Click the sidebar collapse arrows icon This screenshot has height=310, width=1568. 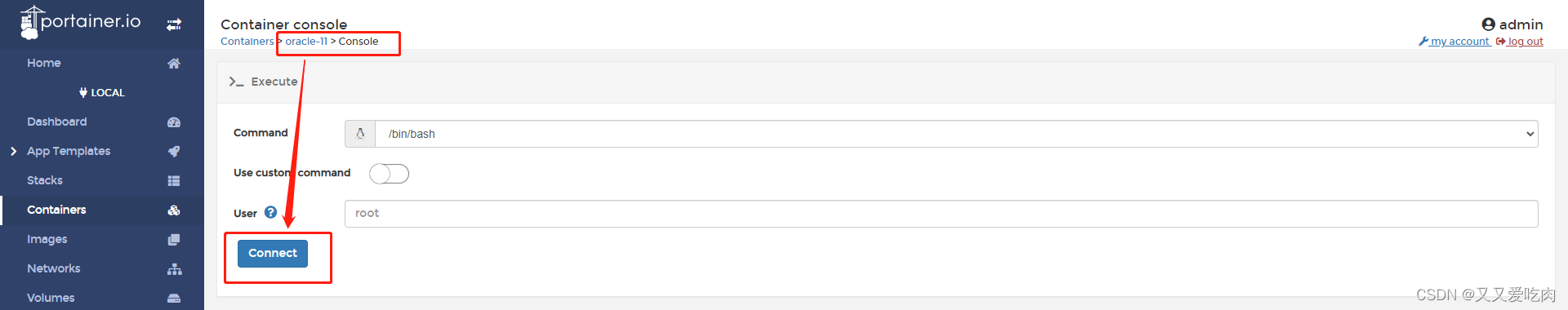[x=174, y=24]
